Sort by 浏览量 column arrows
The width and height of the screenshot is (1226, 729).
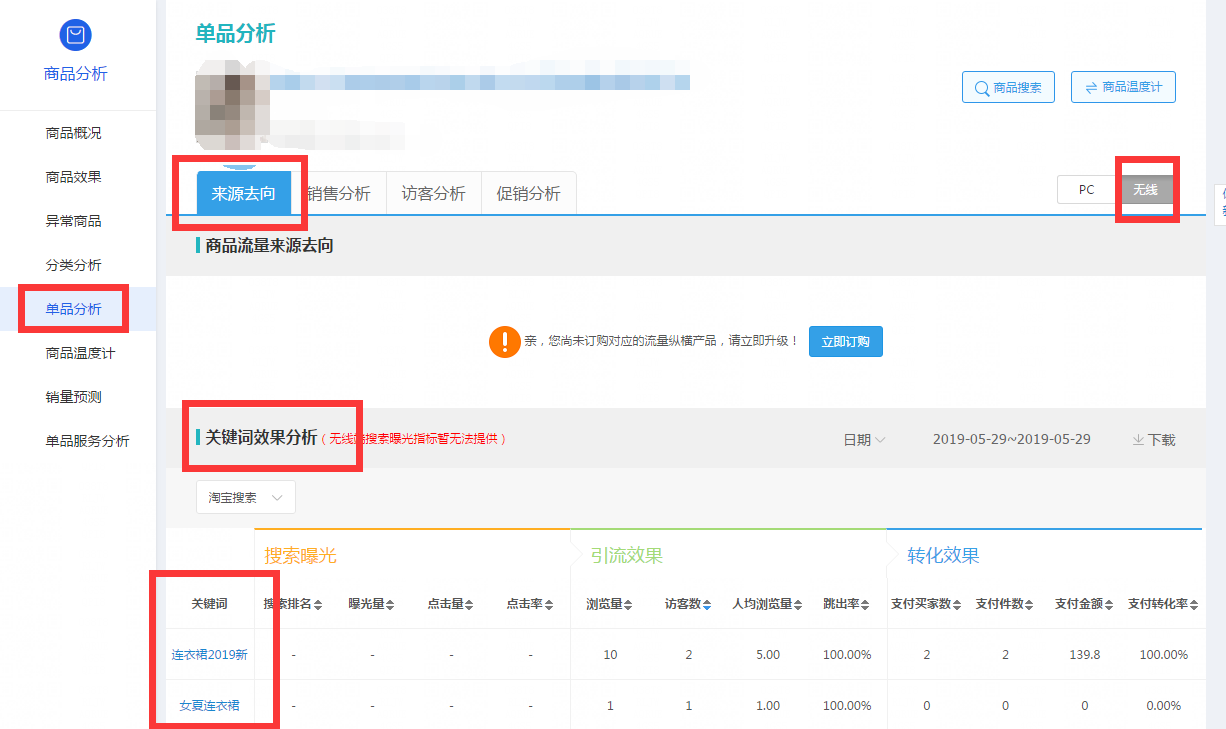point(629,605)
